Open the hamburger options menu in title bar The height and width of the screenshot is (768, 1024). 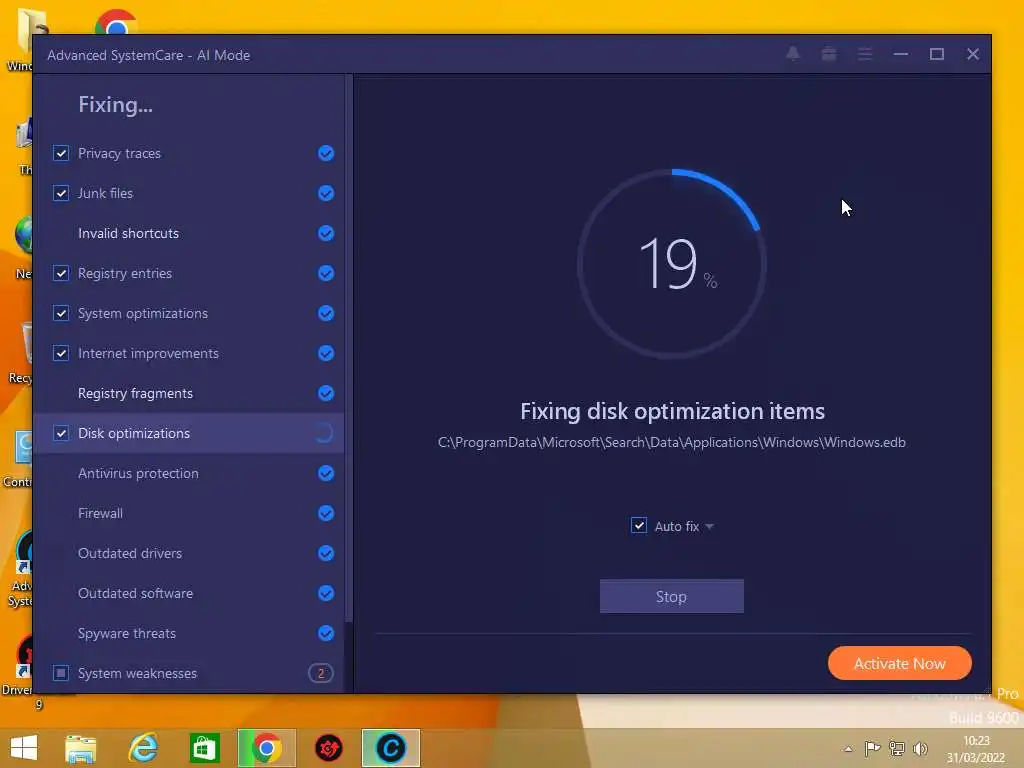pos(865,54)
